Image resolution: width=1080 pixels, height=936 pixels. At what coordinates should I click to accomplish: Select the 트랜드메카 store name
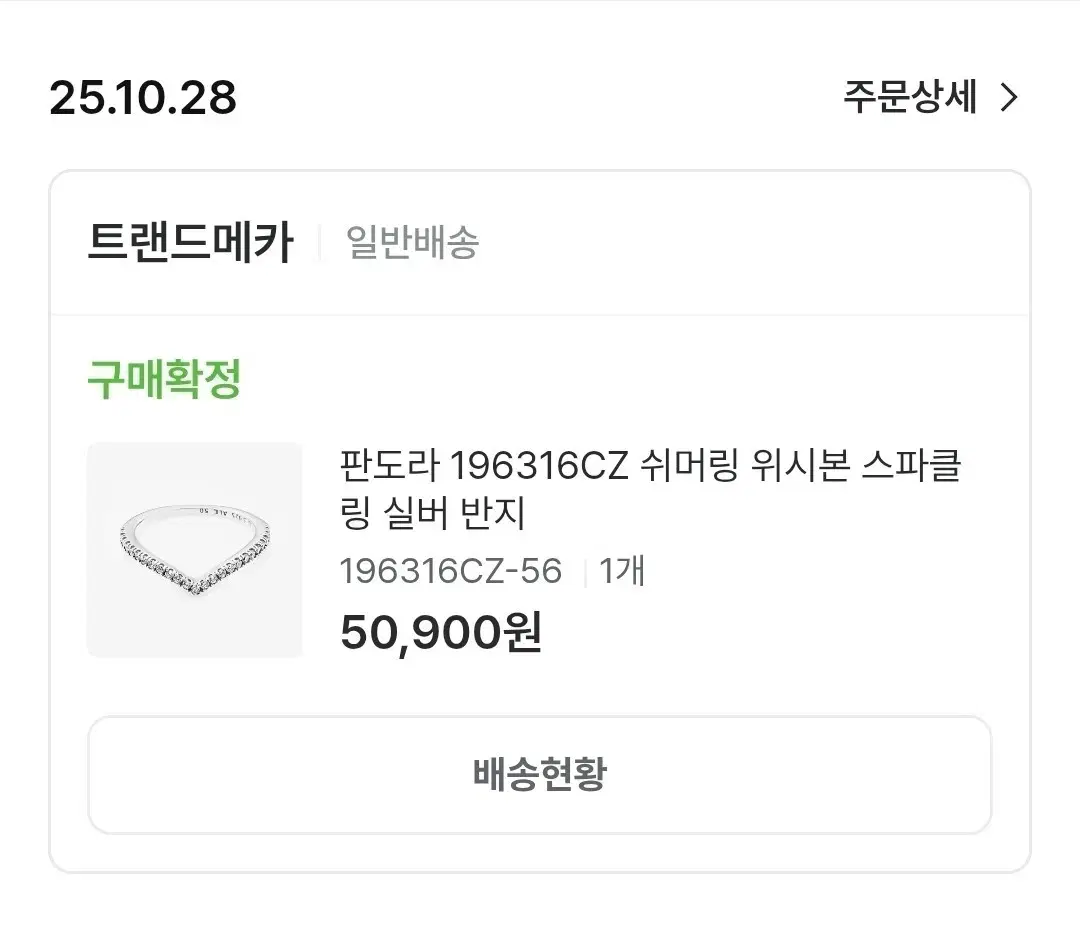point(190,243)
